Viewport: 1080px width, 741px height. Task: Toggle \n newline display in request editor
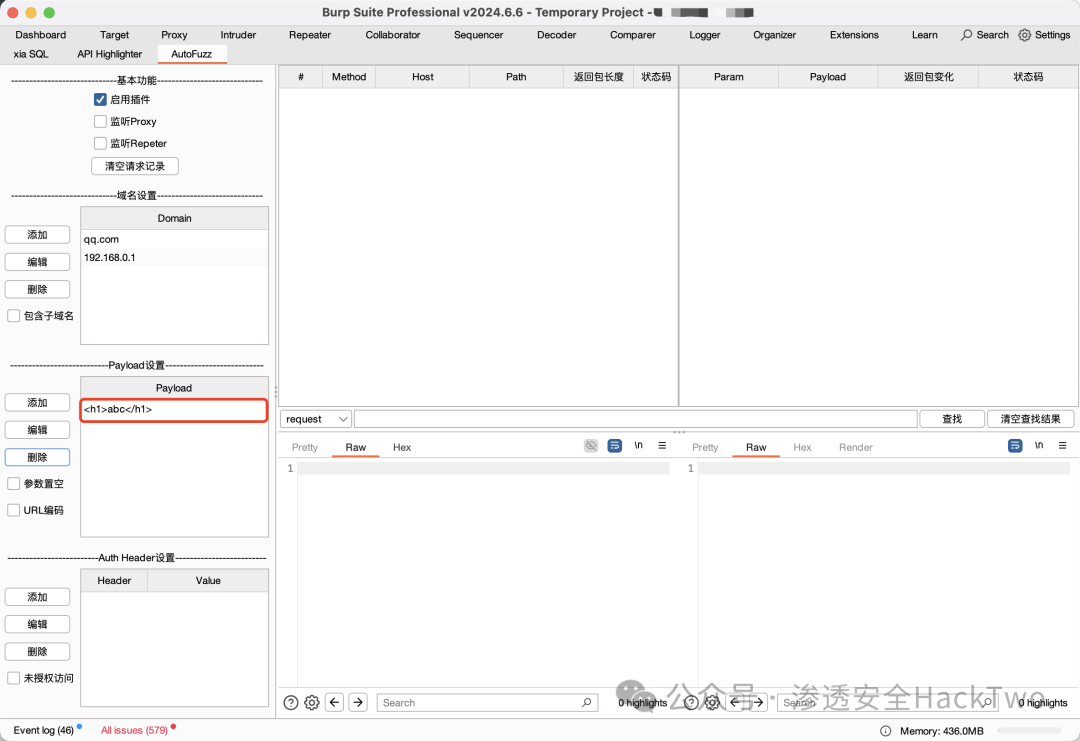(638, 446)
